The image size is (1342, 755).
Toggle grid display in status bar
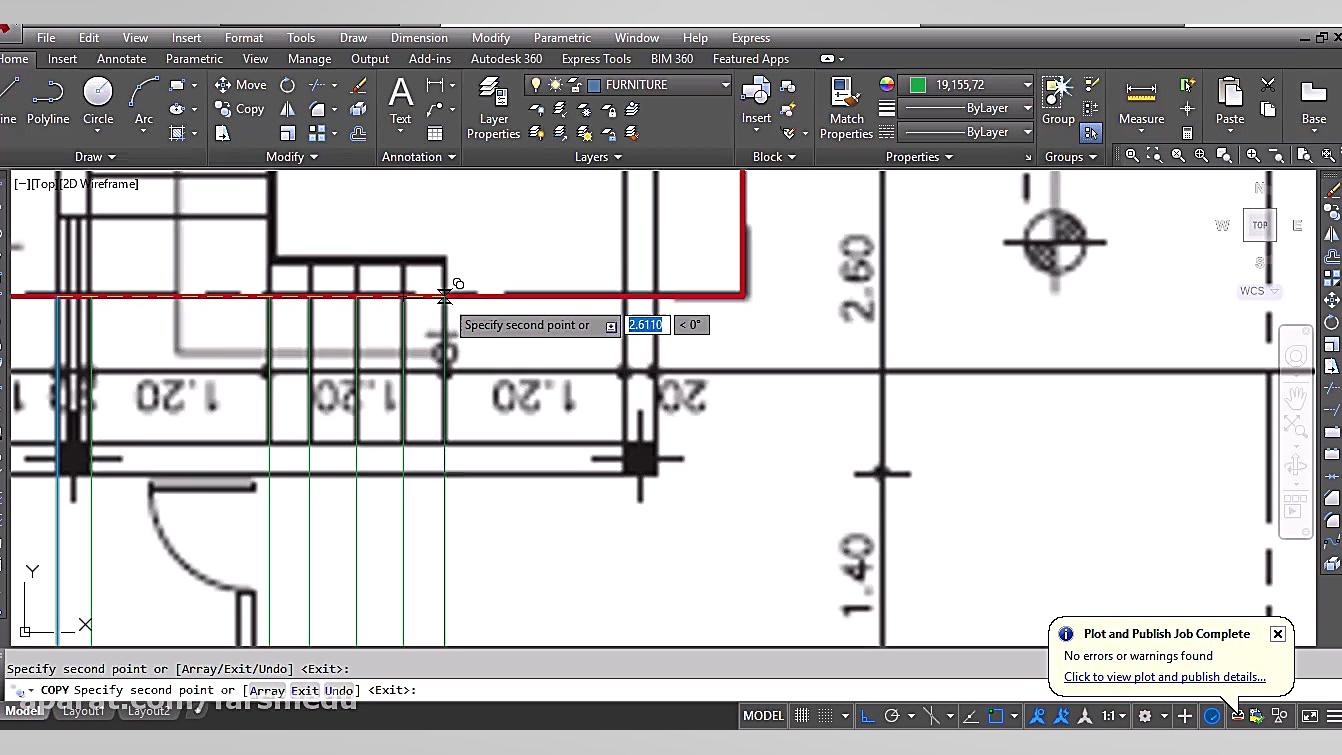pos(802,716)
